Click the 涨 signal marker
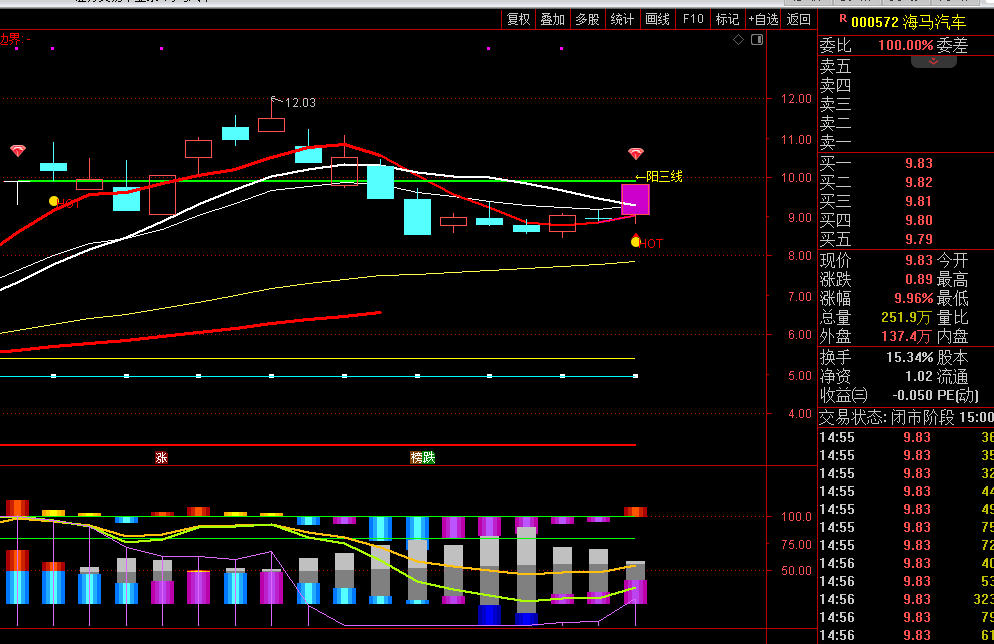The width and height of the screenshot is (994, 644). [x=161, y=457]
